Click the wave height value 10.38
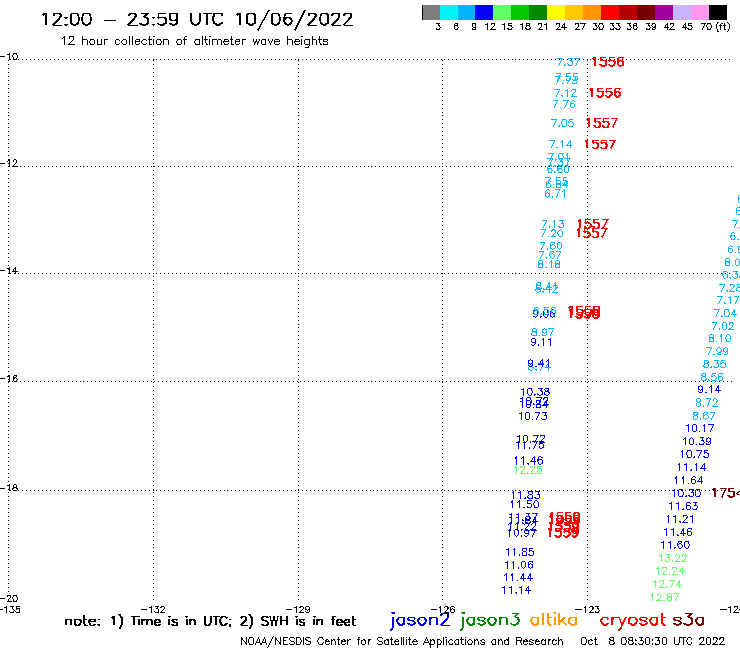Viewport: 740px width, 650px height. point(535,392)
